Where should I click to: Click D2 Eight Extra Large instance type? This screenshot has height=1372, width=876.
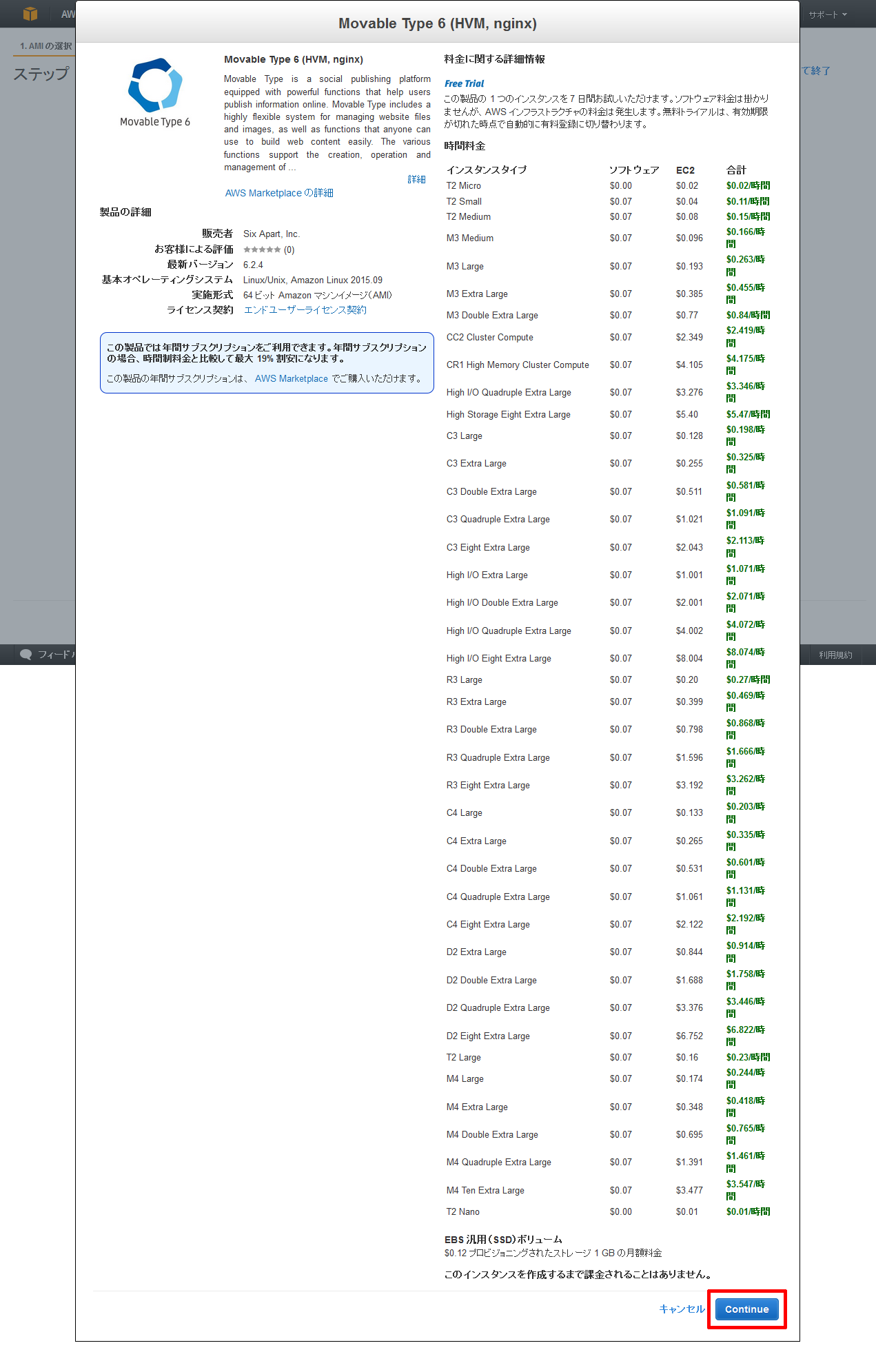[488, 1036]
